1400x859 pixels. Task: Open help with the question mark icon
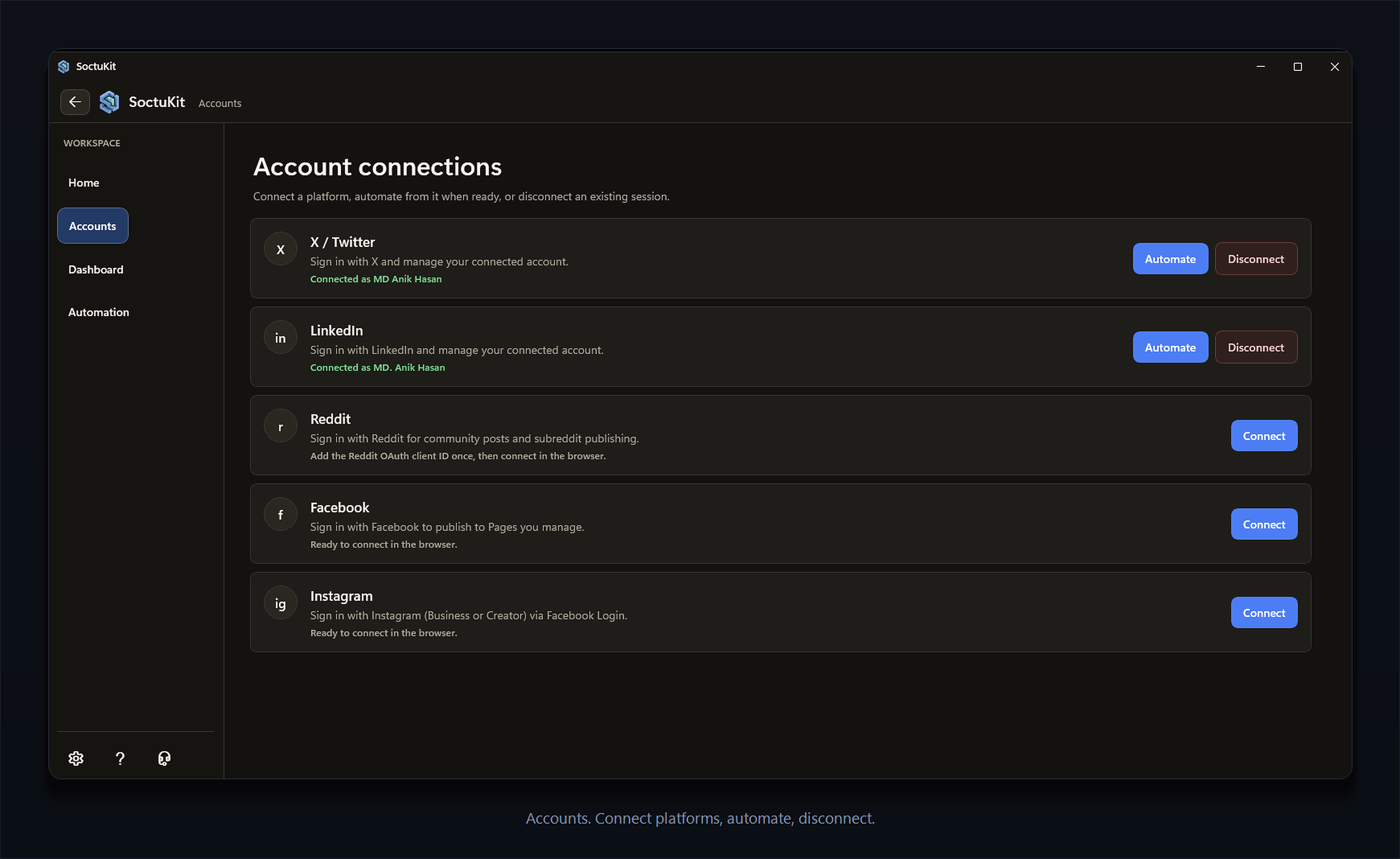coord(120,758)
